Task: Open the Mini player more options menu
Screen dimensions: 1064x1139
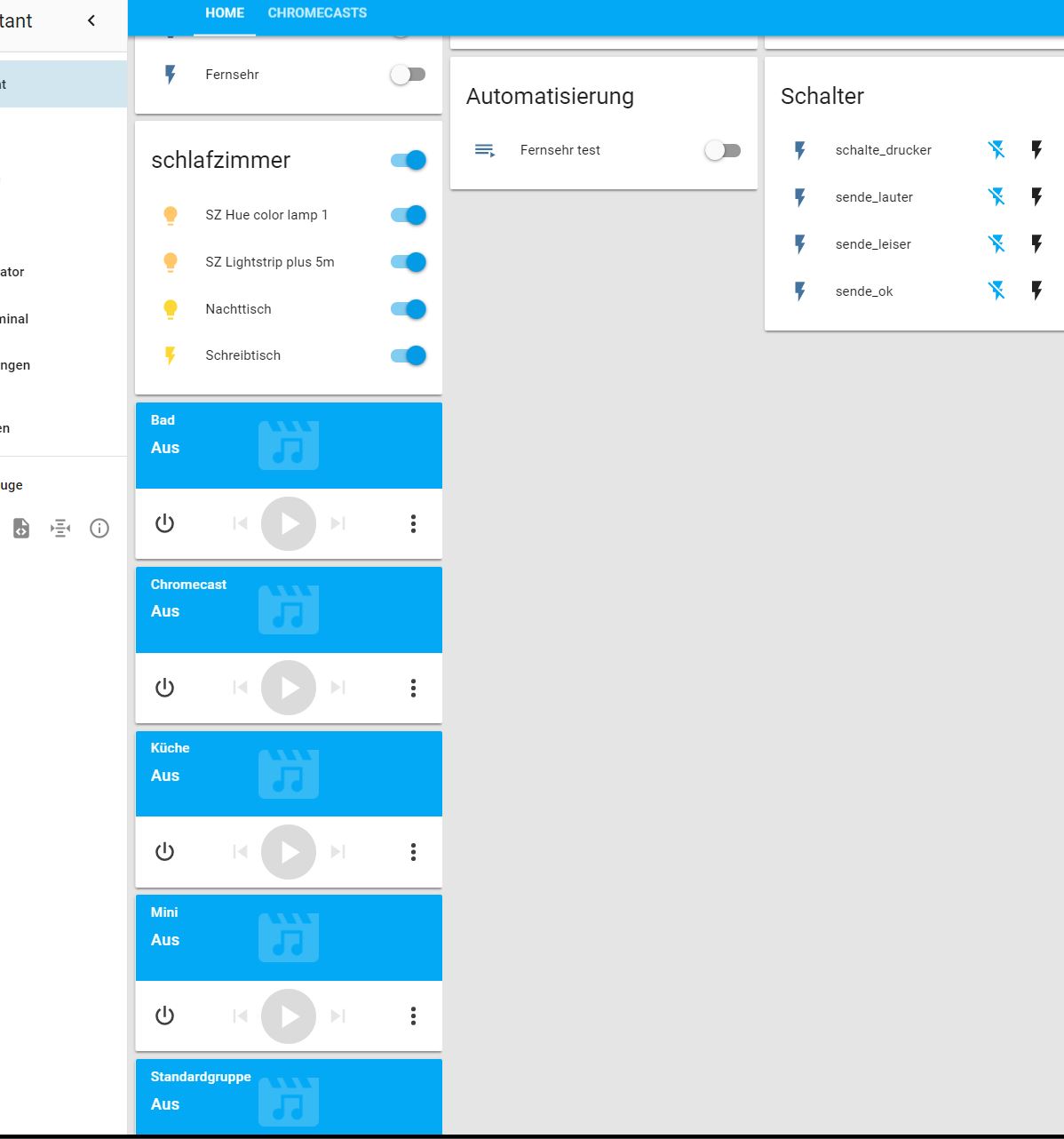Action: click(413, 1016)
